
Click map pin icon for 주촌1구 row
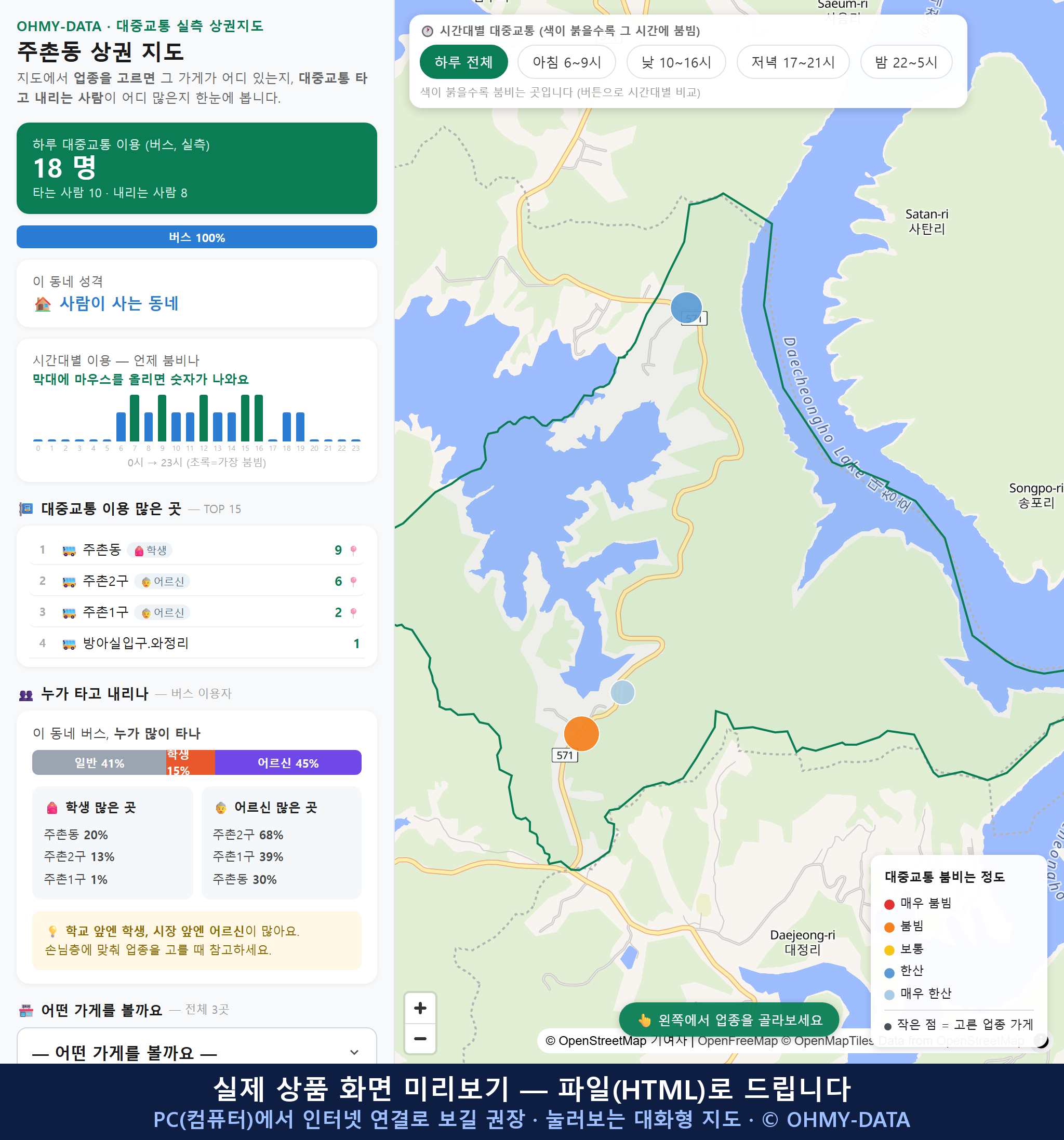pos(353,612)
